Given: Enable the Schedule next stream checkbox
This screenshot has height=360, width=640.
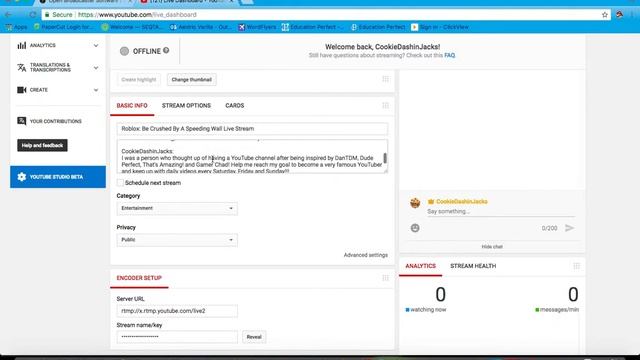Looking at the screenshot, I should click(x=120, y=182).
